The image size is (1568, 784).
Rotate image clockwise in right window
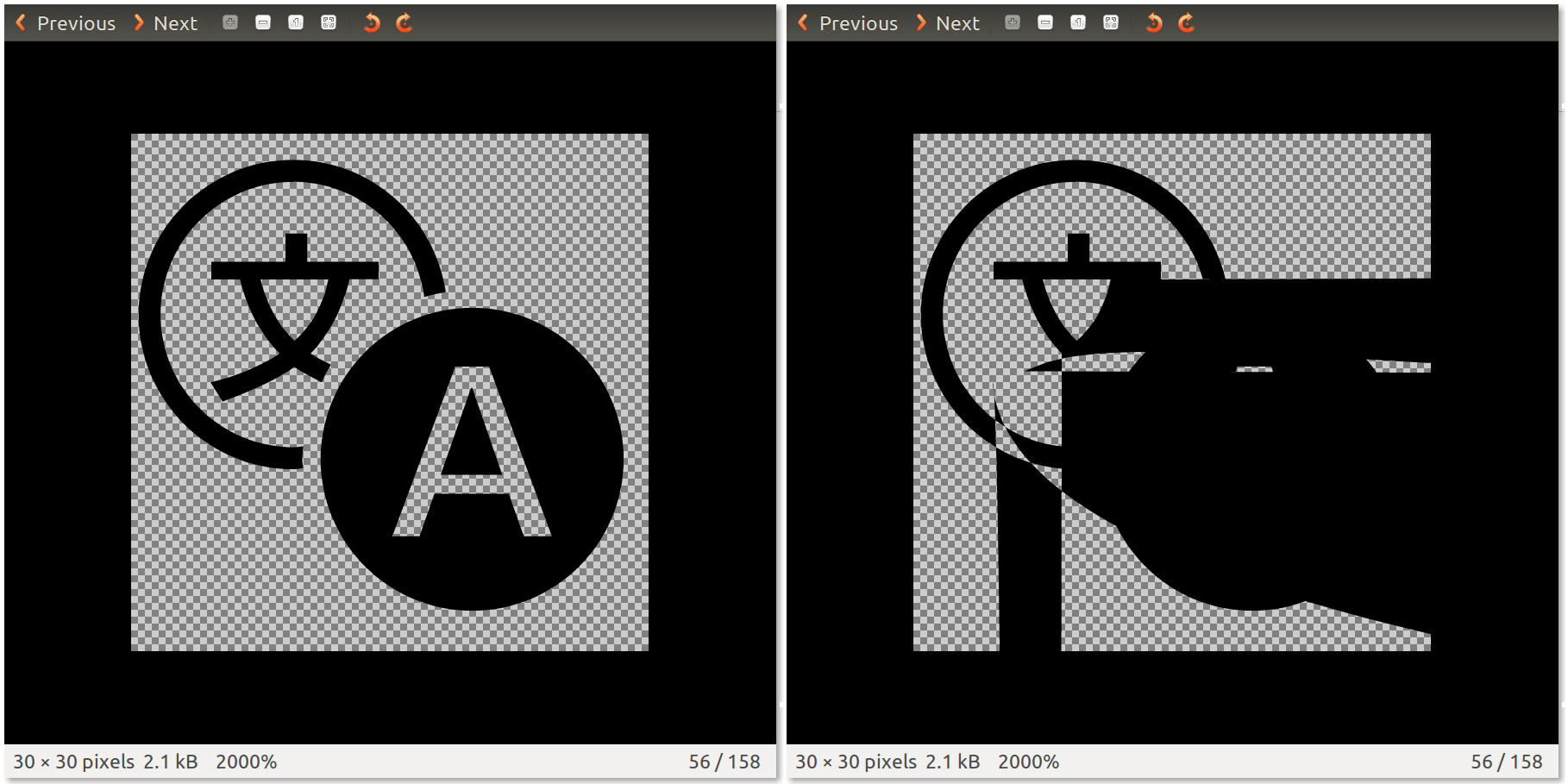point(1186,22)
